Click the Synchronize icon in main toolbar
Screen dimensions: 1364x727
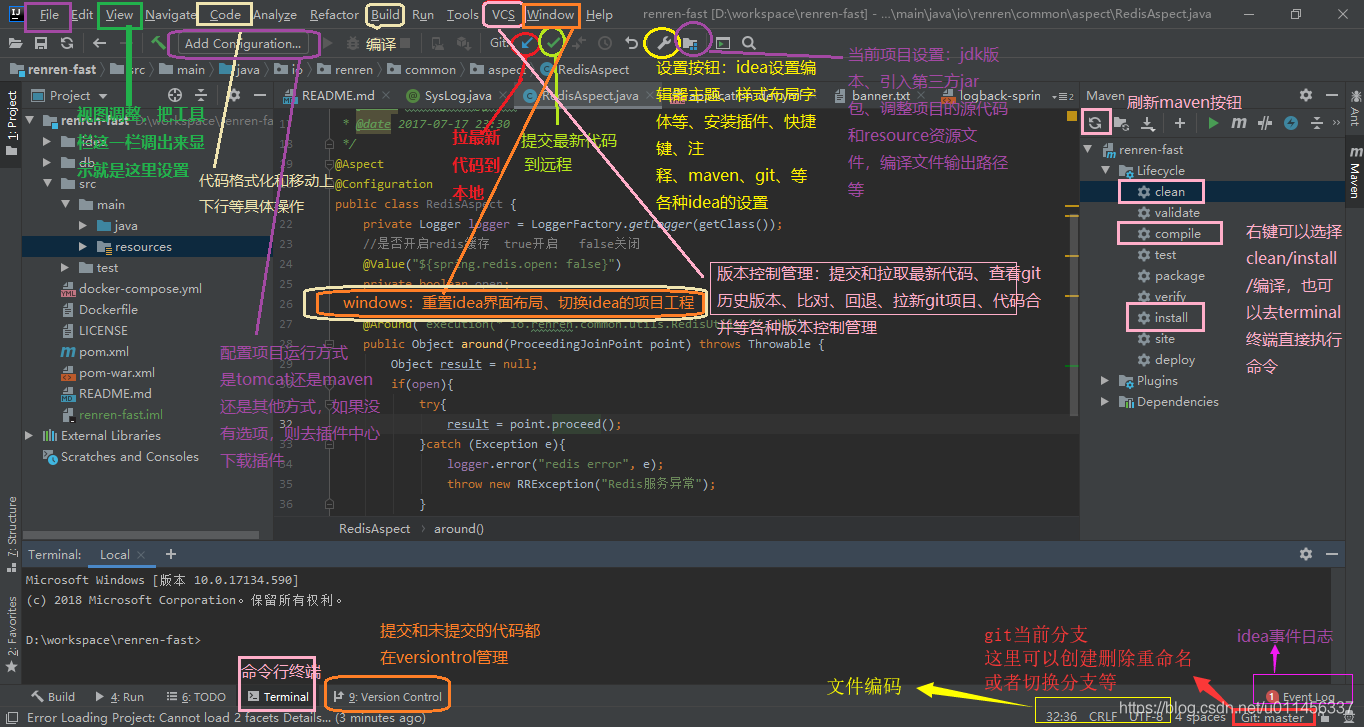(66, 43)
